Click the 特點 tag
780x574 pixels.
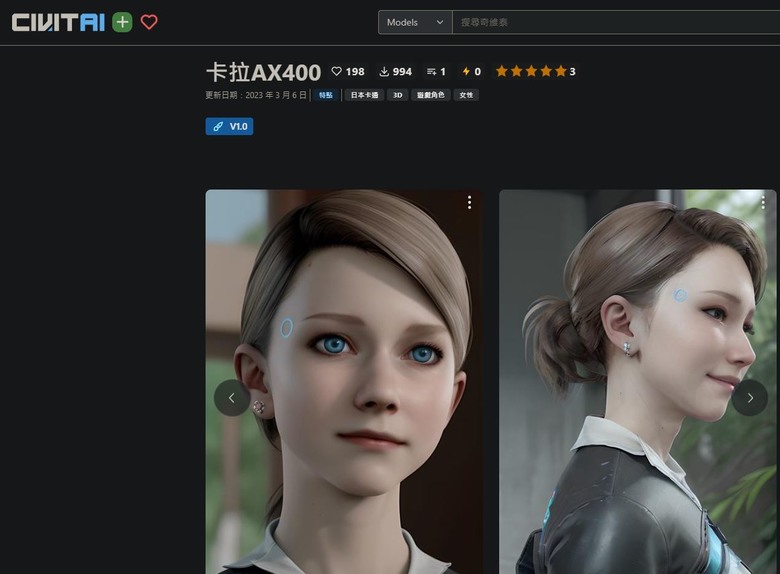[326, 95]
